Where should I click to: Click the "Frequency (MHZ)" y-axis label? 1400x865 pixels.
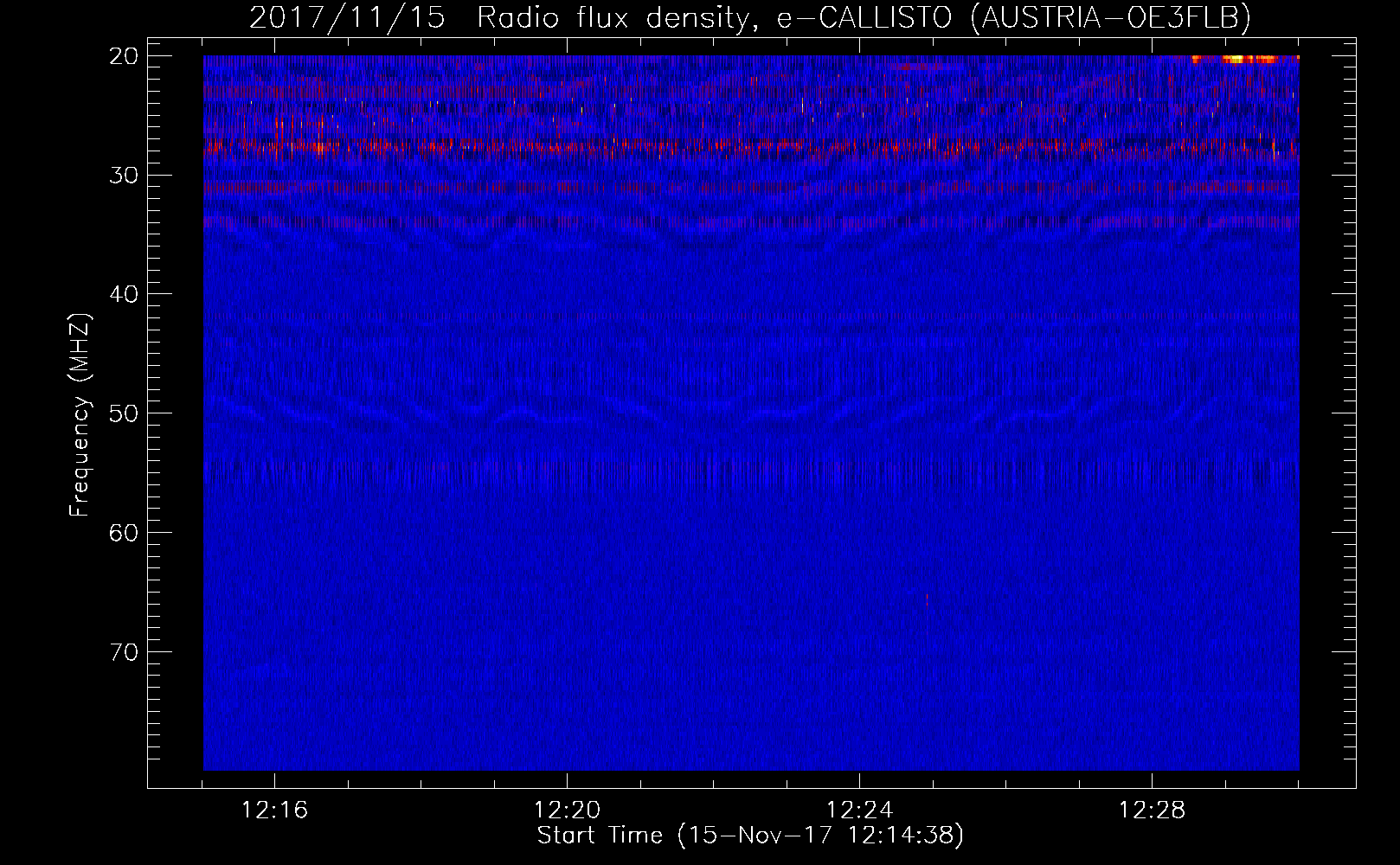point(80,415)
